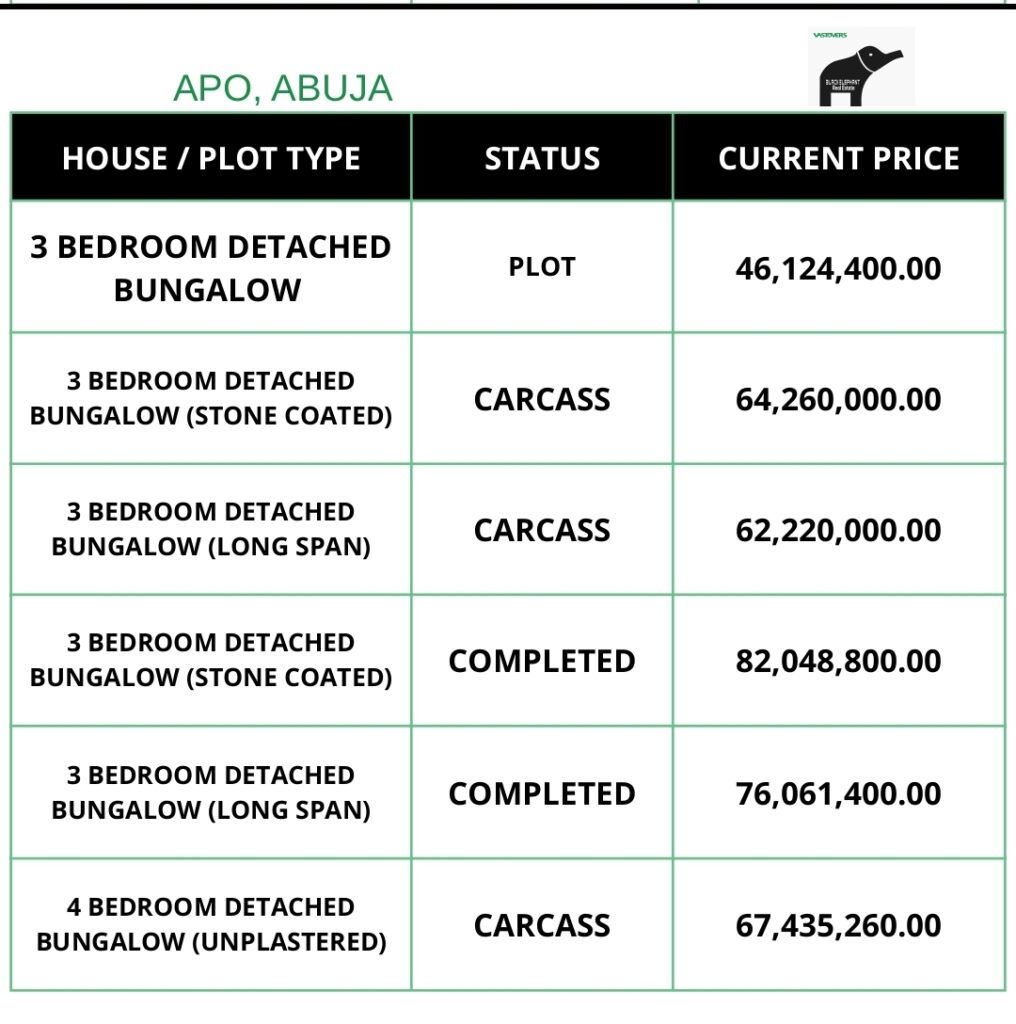The height and width of the screenshot is (1024, 1016).
Task: Select the COMPLETED status beside price 76,061,400.00
Action: coord(542,793)
